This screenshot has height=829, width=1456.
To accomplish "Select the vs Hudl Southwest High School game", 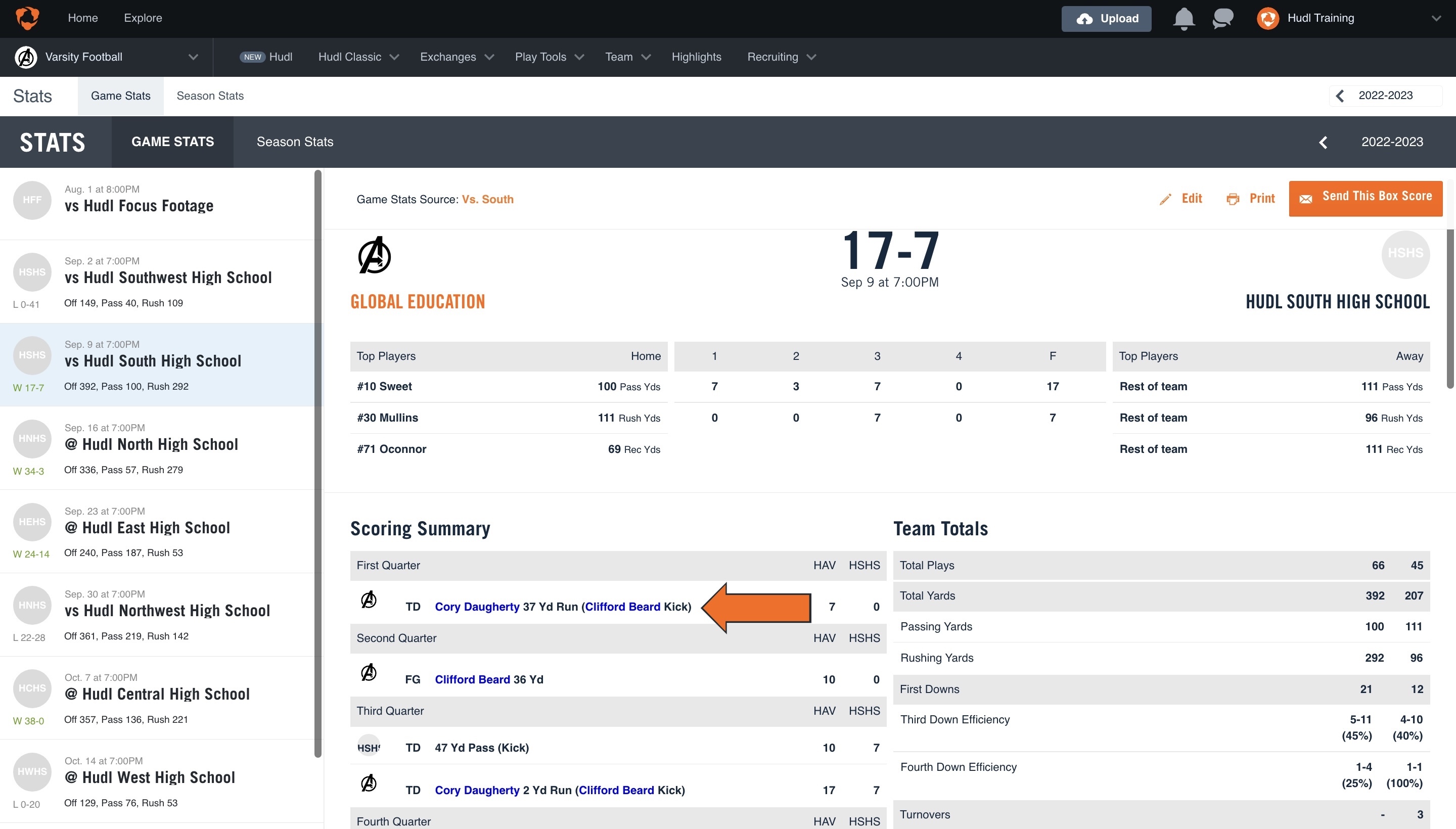I will coord(157,282).
